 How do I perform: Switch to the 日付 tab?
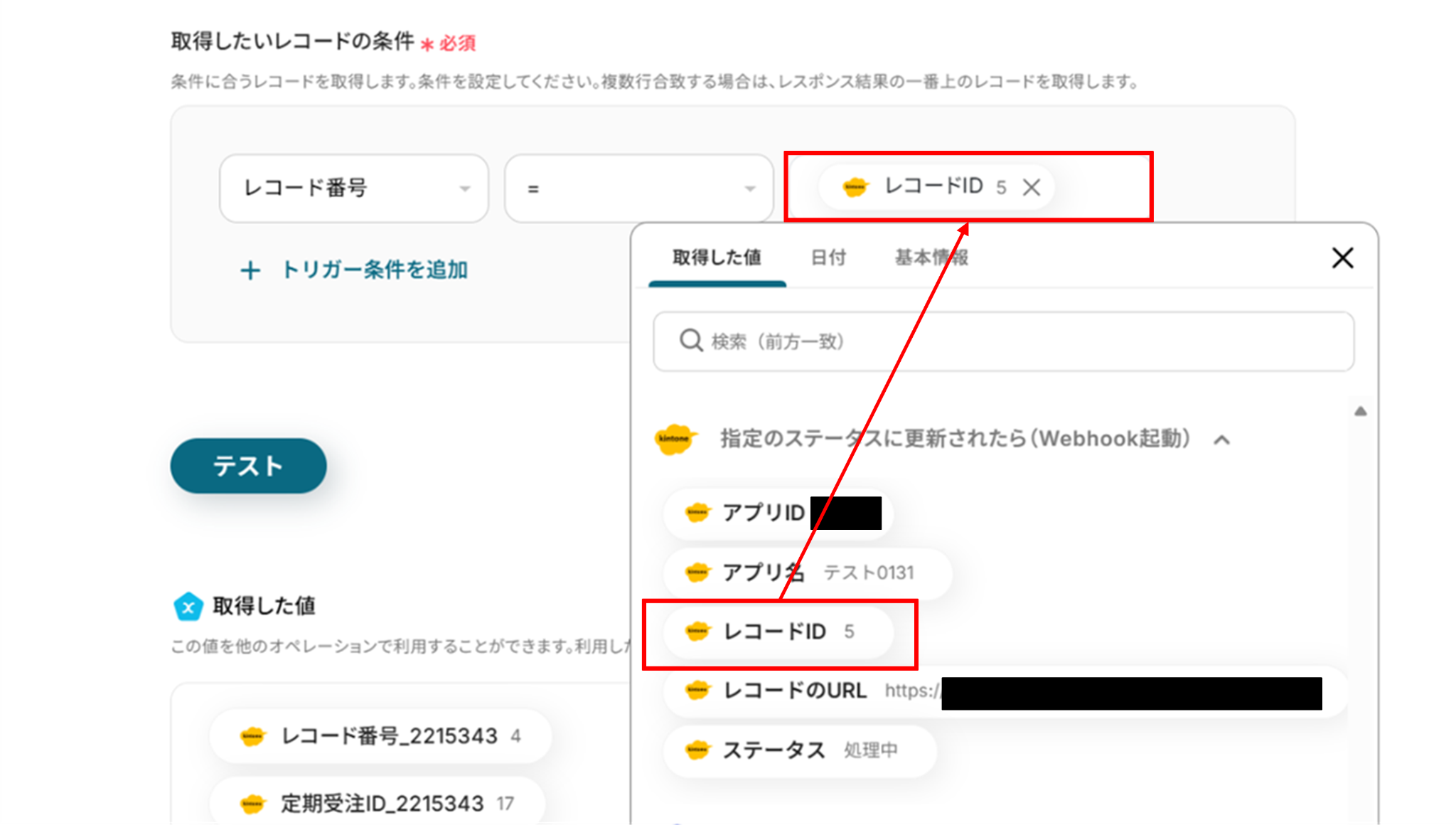click(x=828, y=257)
